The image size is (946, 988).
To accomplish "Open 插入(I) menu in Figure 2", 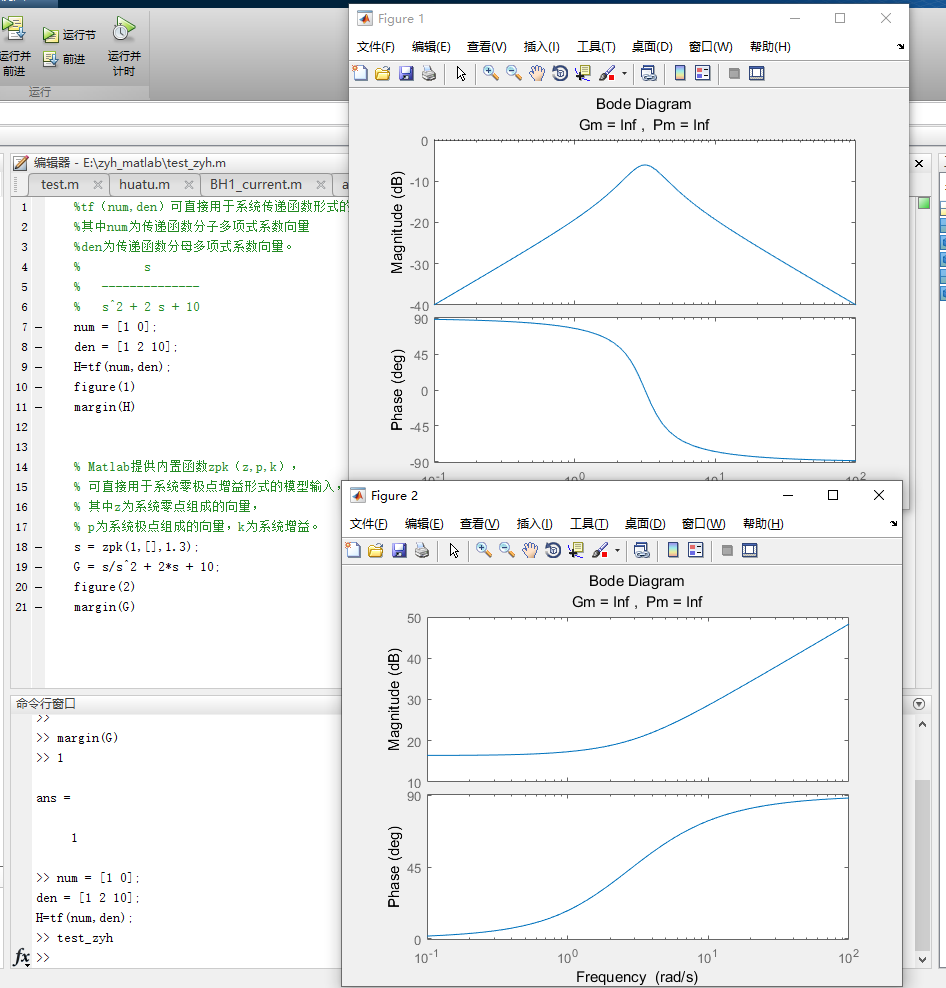I will [534, 524].
